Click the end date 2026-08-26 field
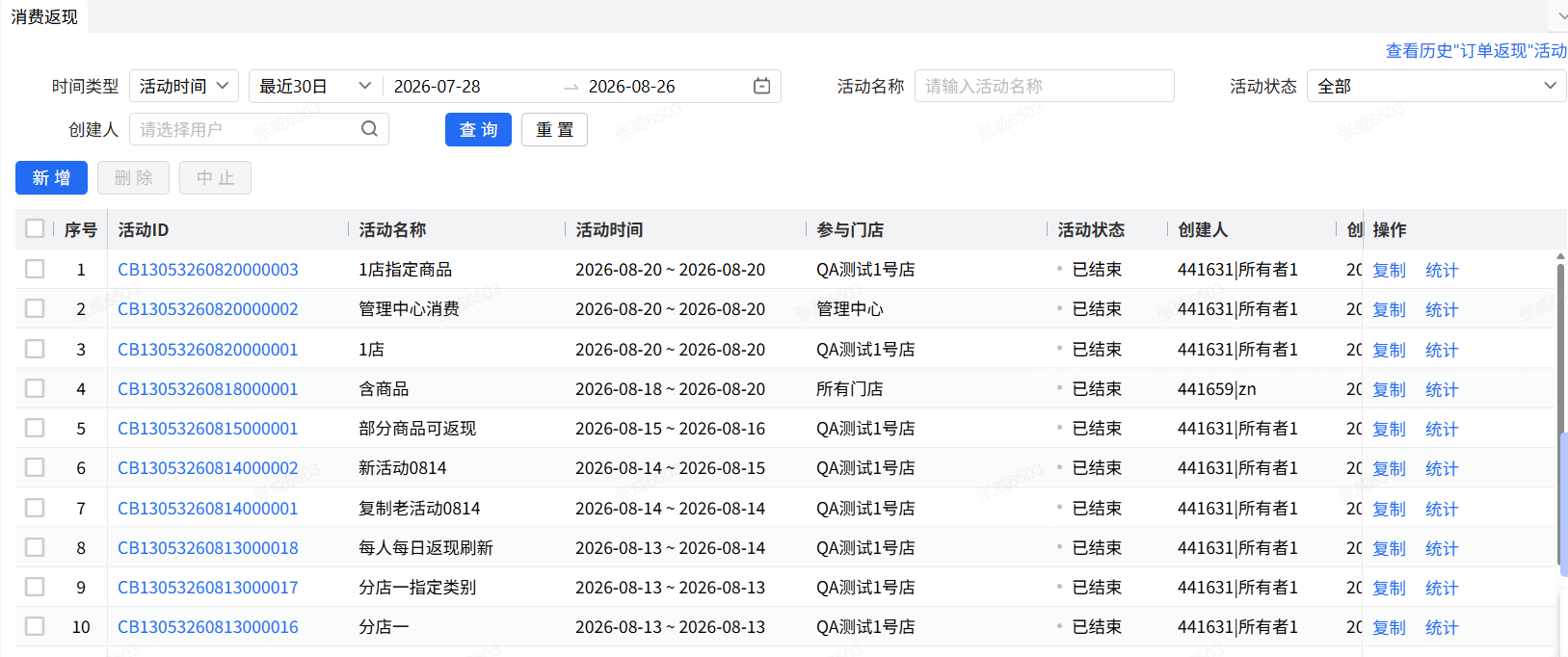This screenshot has width=1568, height=657. pos(631,86)
